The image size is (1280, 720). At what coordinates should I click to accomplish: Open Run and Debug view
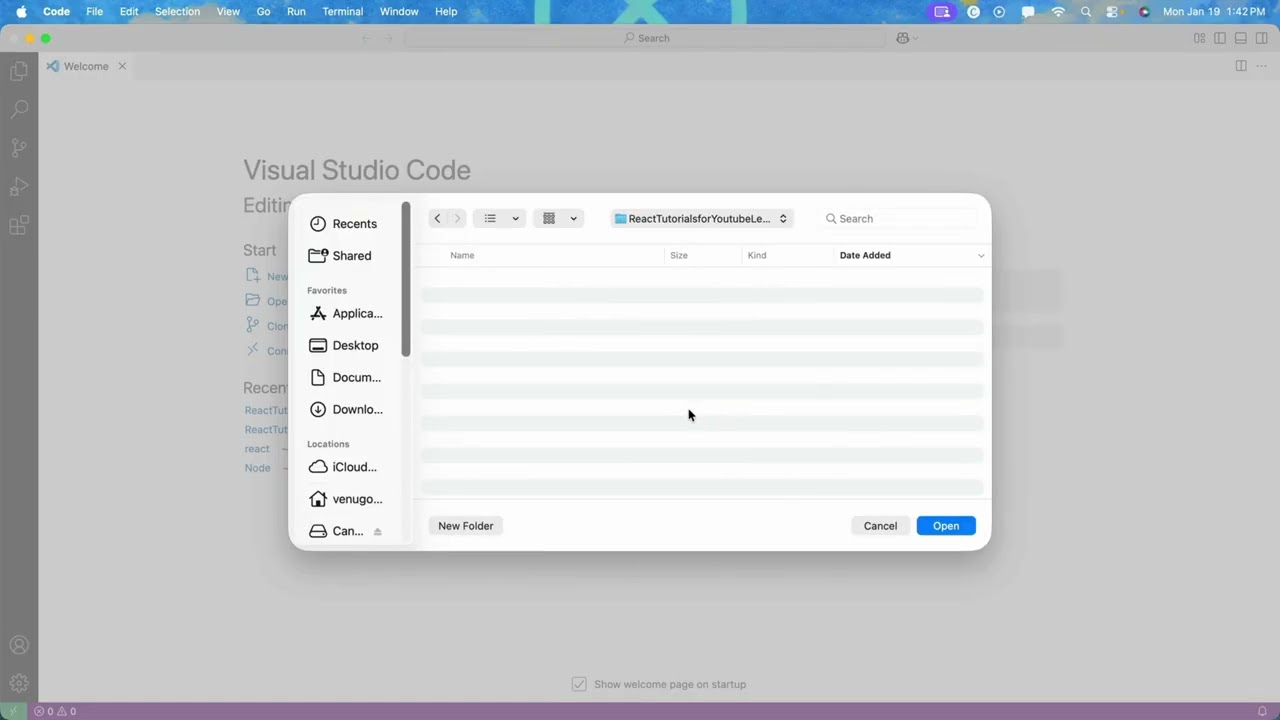tap(18, 187)
